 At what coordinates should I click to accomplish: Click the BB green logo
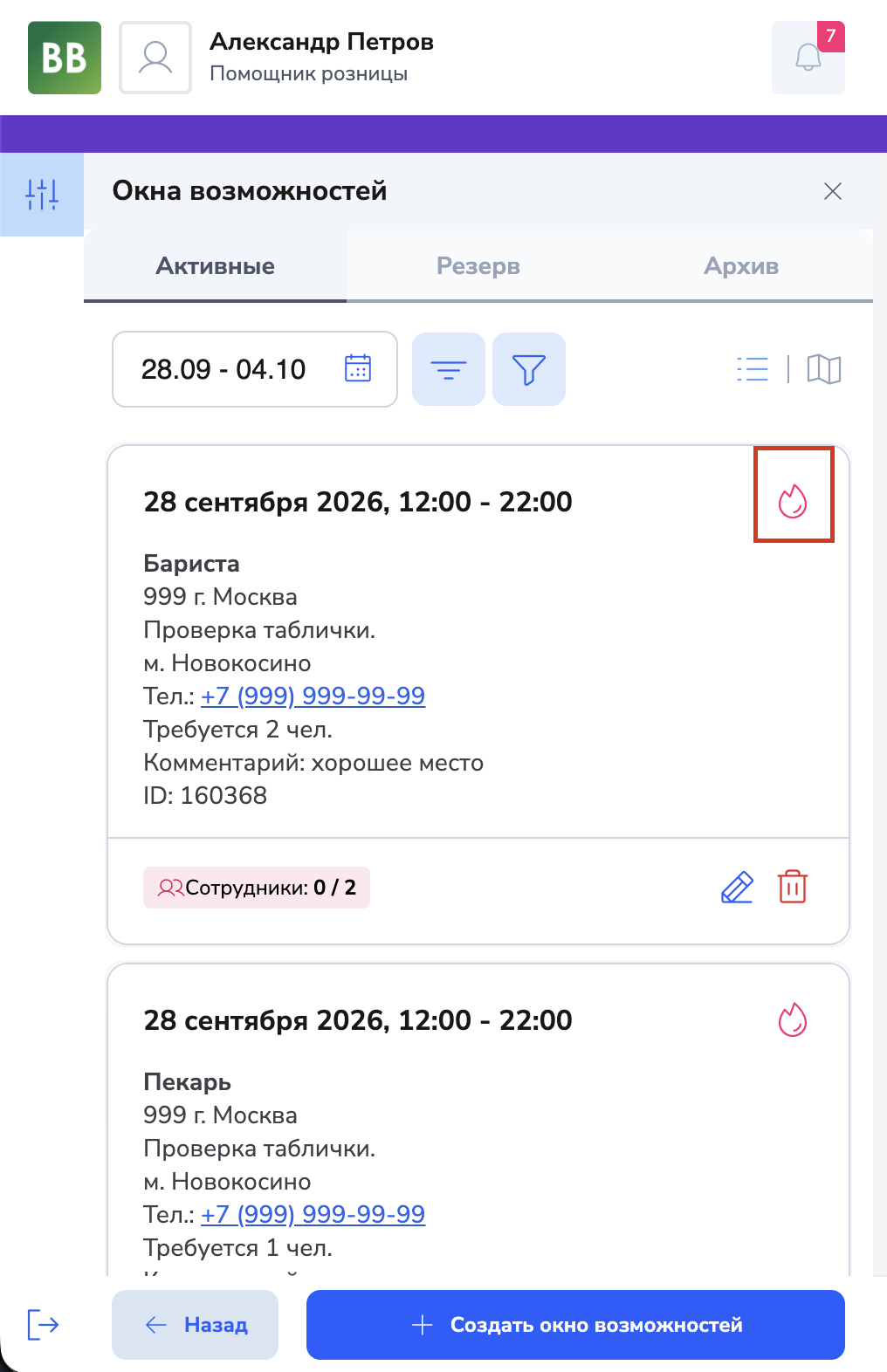point(65,58)
